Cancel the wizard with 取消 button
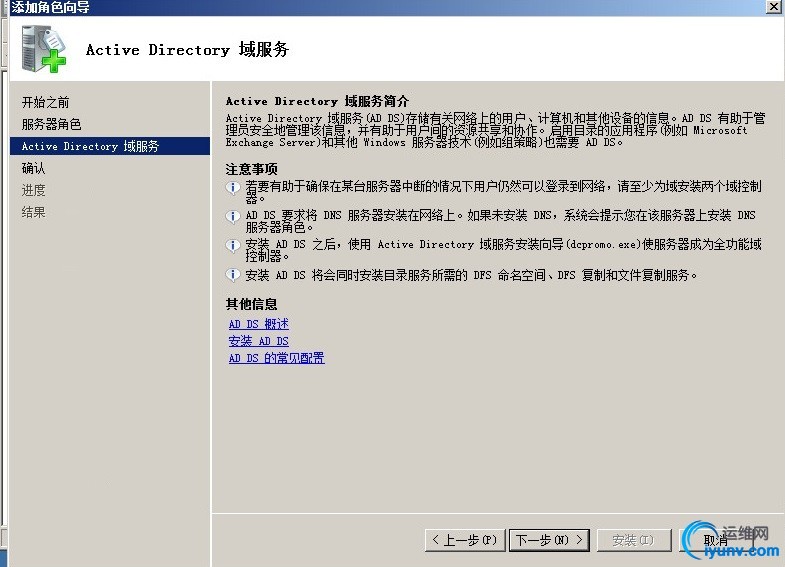 pyautogui.click(x=716, y=540)
